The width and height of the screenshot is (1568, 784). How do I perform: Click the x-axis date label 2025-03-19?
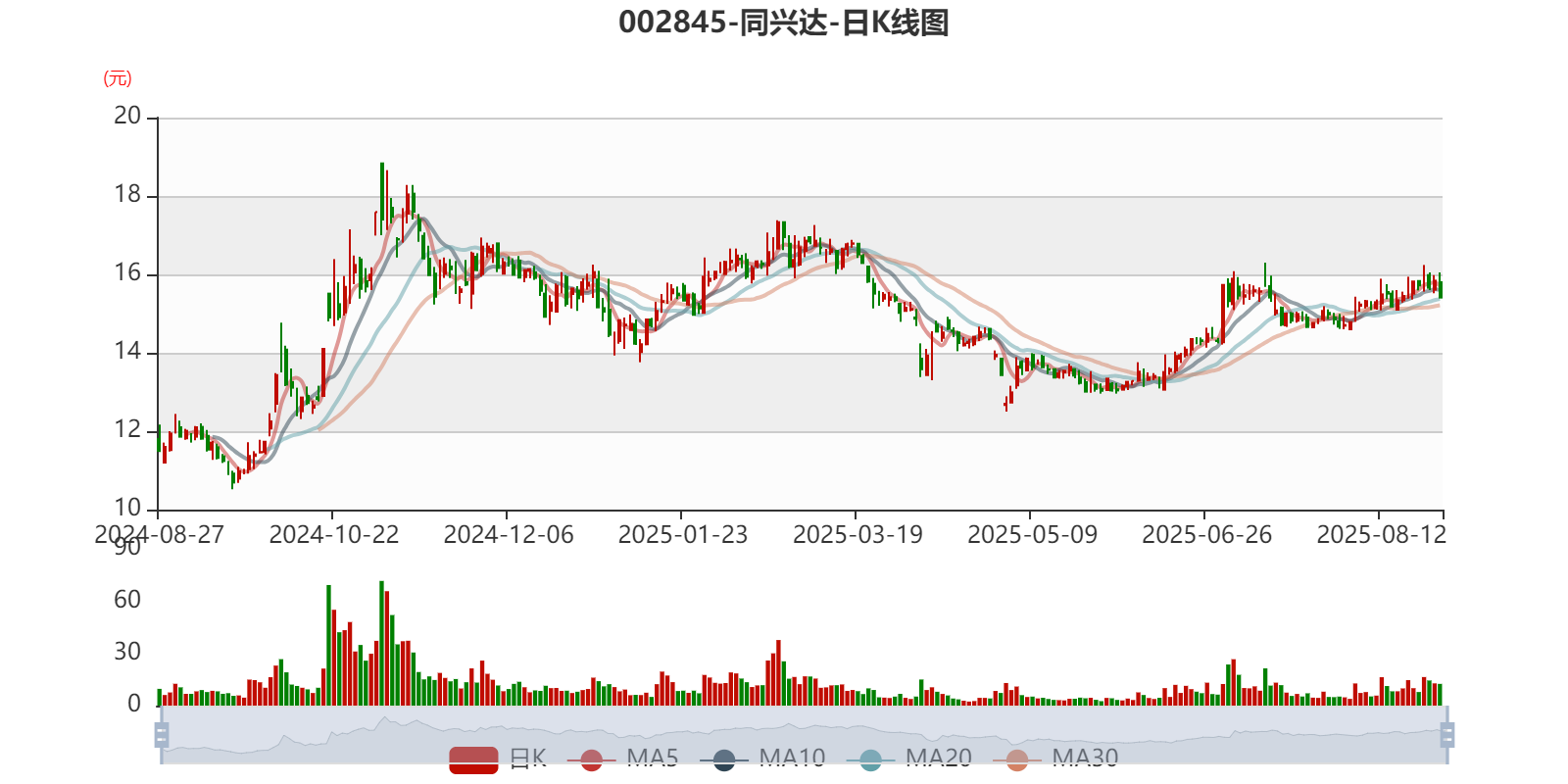tap(857, 535)
